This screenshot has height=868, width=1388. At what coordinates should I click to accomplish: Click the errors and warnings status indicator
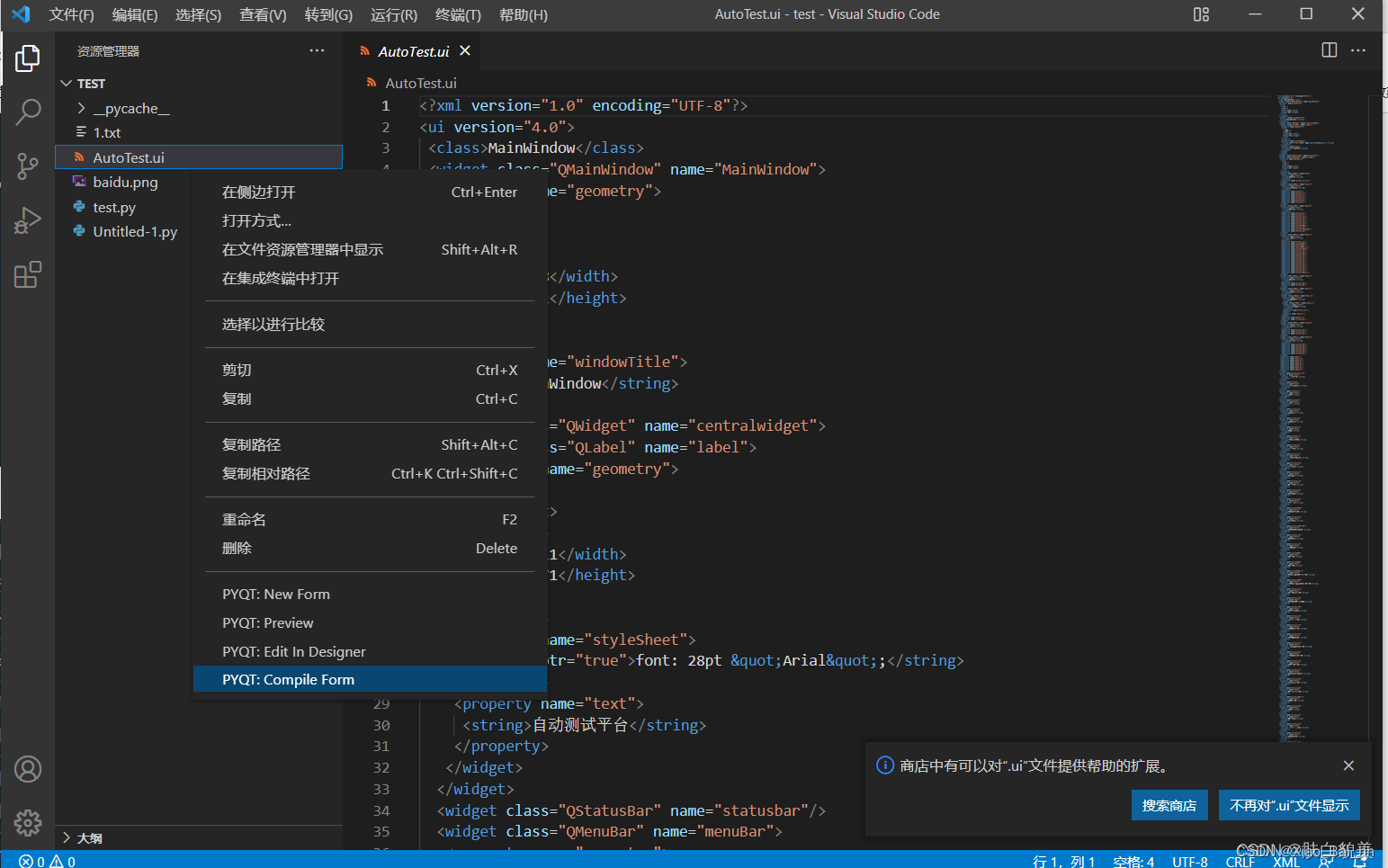47,861
